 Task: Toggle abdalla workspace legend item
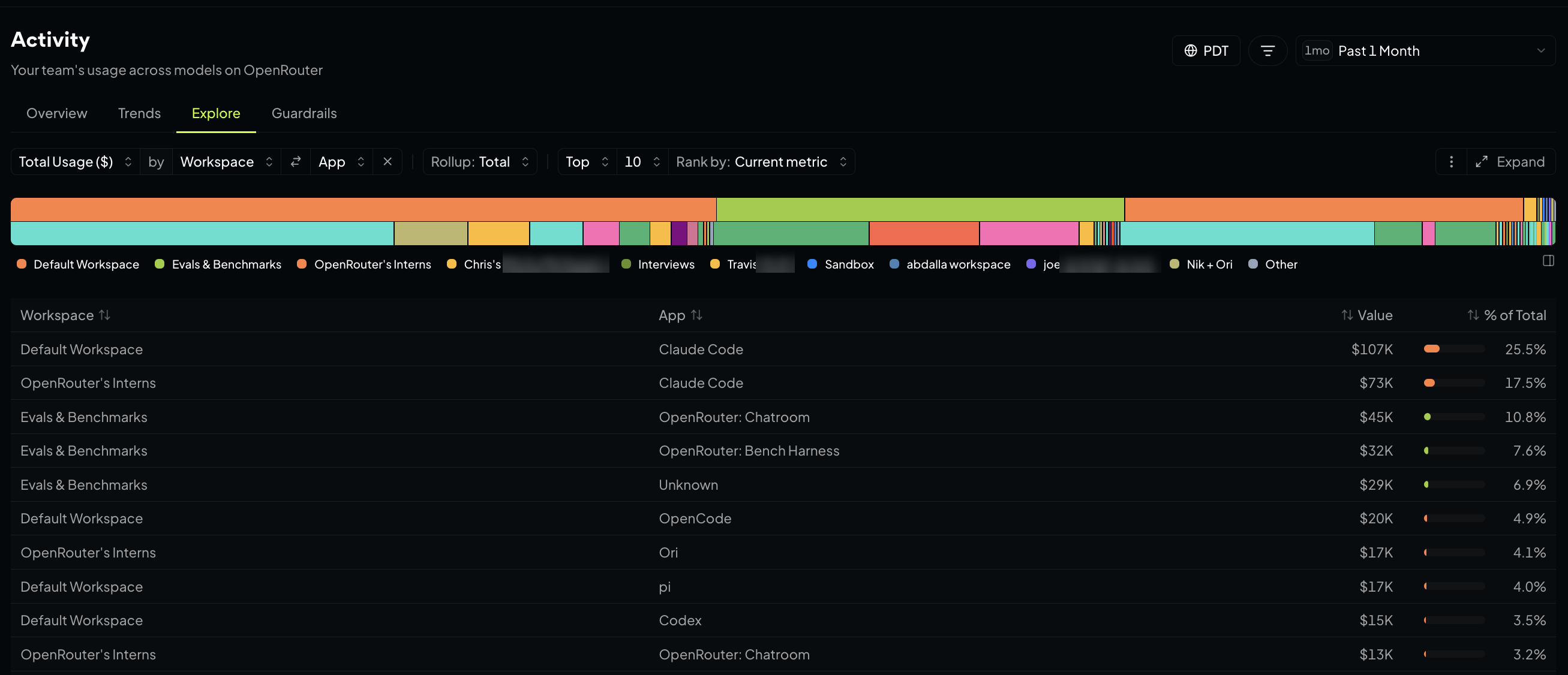950,264
